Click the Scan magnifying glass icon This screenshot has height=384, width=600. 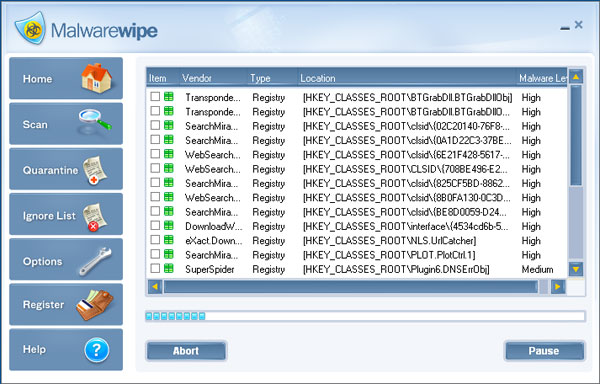point(95,122)
